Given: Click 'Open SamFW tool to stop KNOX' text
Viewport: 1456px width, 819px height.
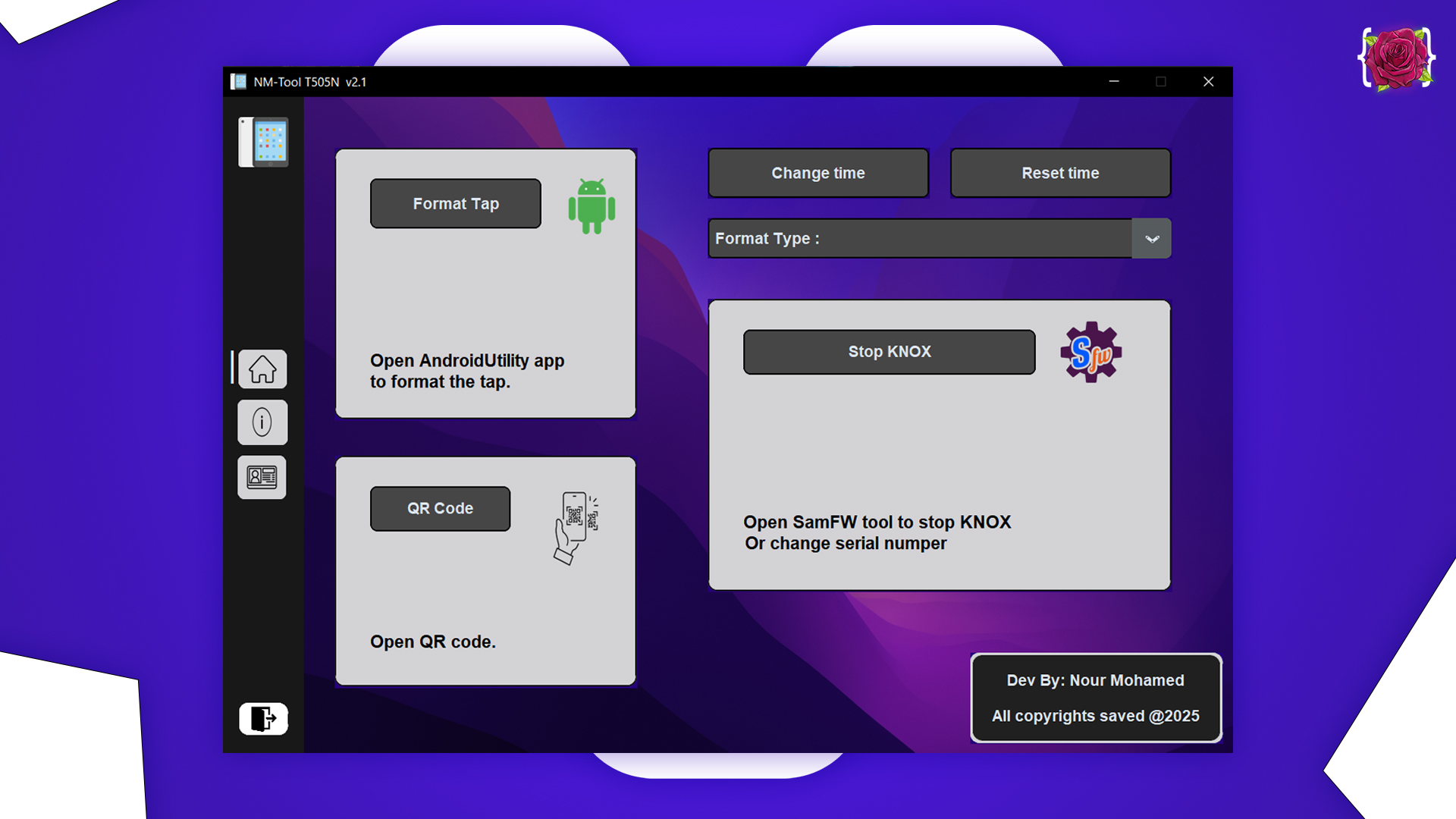Looking at the screenshot, I should click(877, 522).
